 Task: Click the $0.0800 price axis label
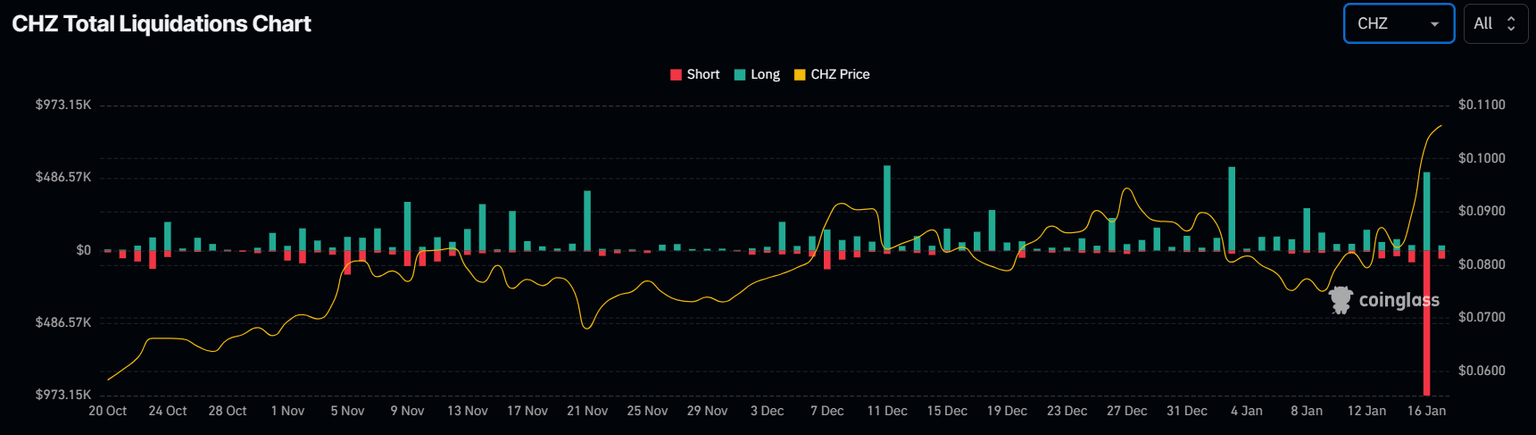pos(1481,265)
